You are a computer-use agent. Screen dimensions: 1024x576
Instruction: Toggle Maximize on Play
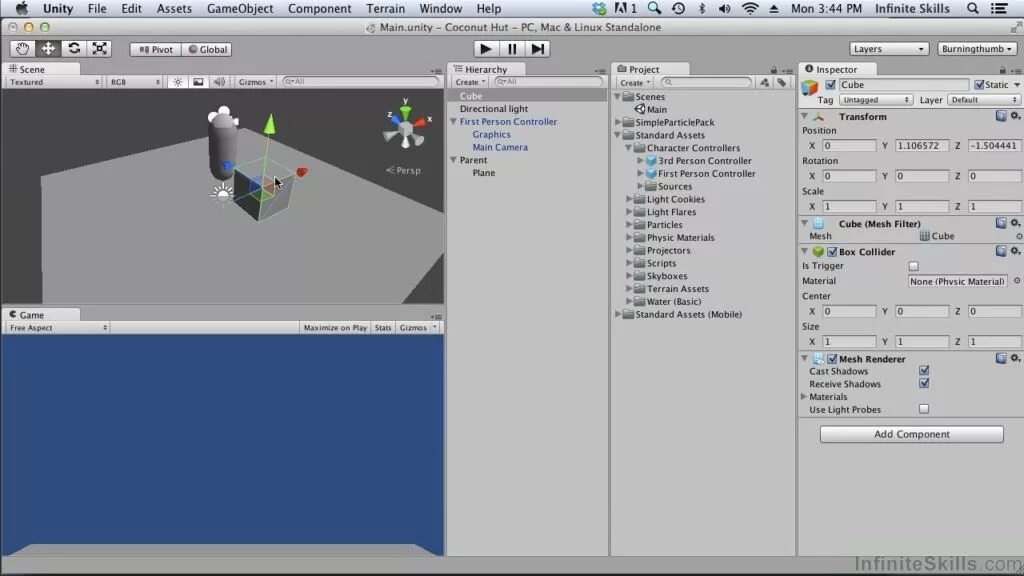coord(335,328)
